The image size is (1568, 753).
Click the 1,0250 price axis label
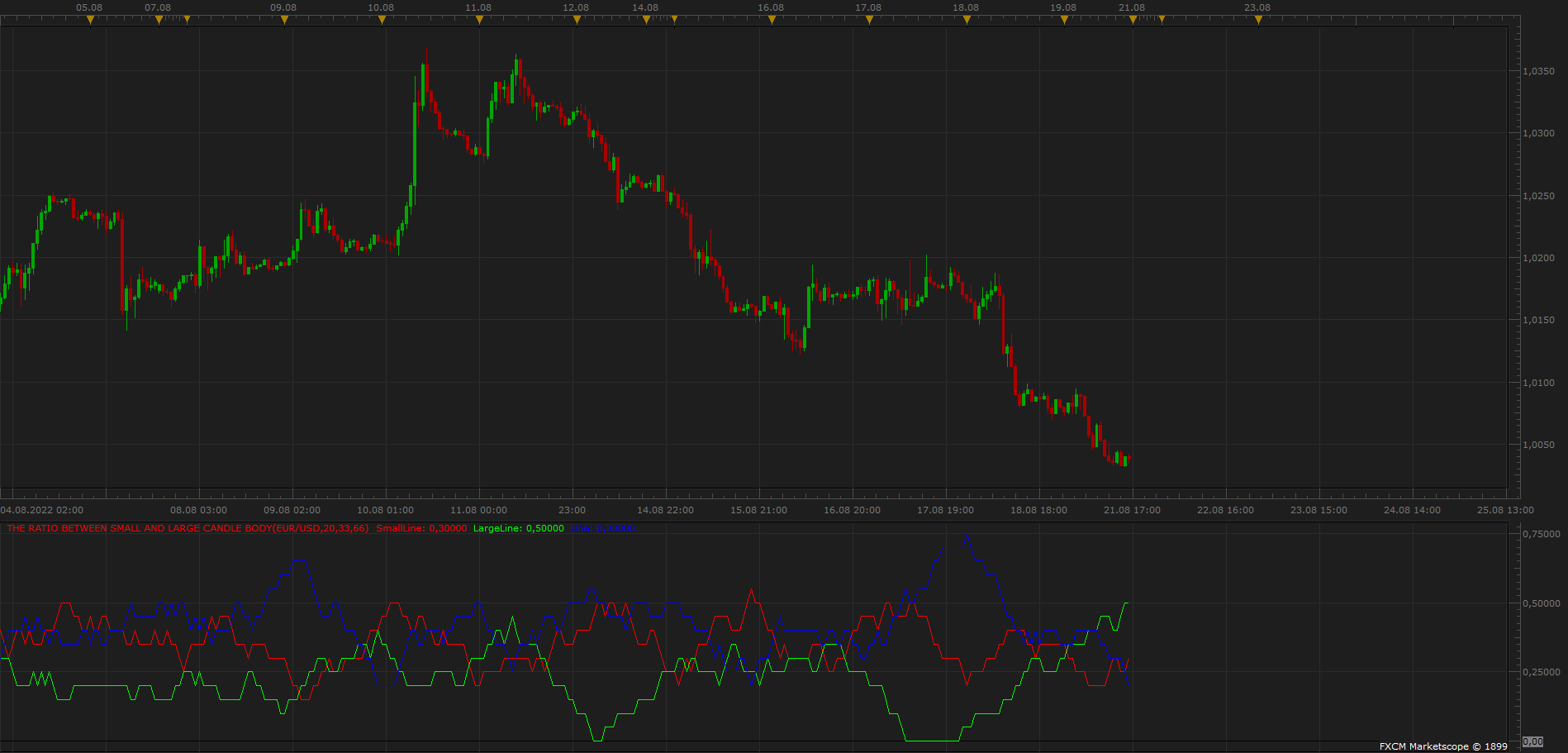pos(1538,196)
